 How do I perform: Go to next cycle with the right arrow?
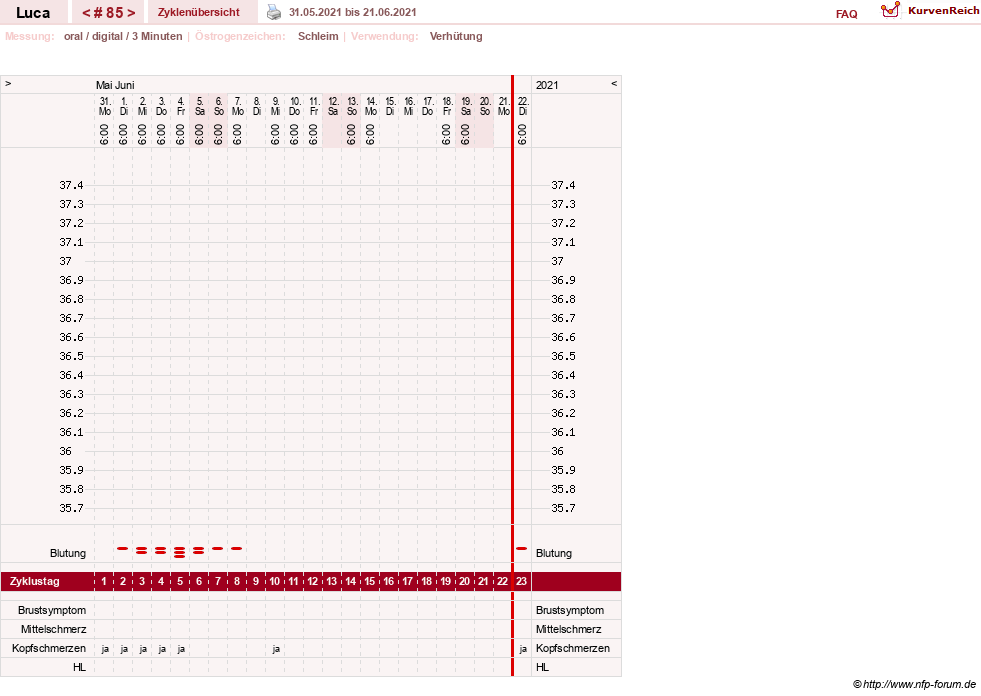click(131, 13)
